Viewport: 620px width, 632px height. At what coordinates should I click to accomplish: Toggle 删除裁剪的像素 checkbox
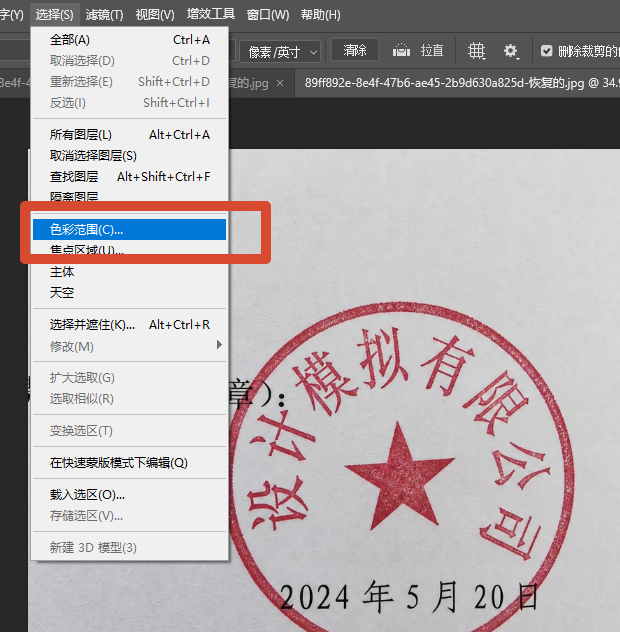[546, 51]
